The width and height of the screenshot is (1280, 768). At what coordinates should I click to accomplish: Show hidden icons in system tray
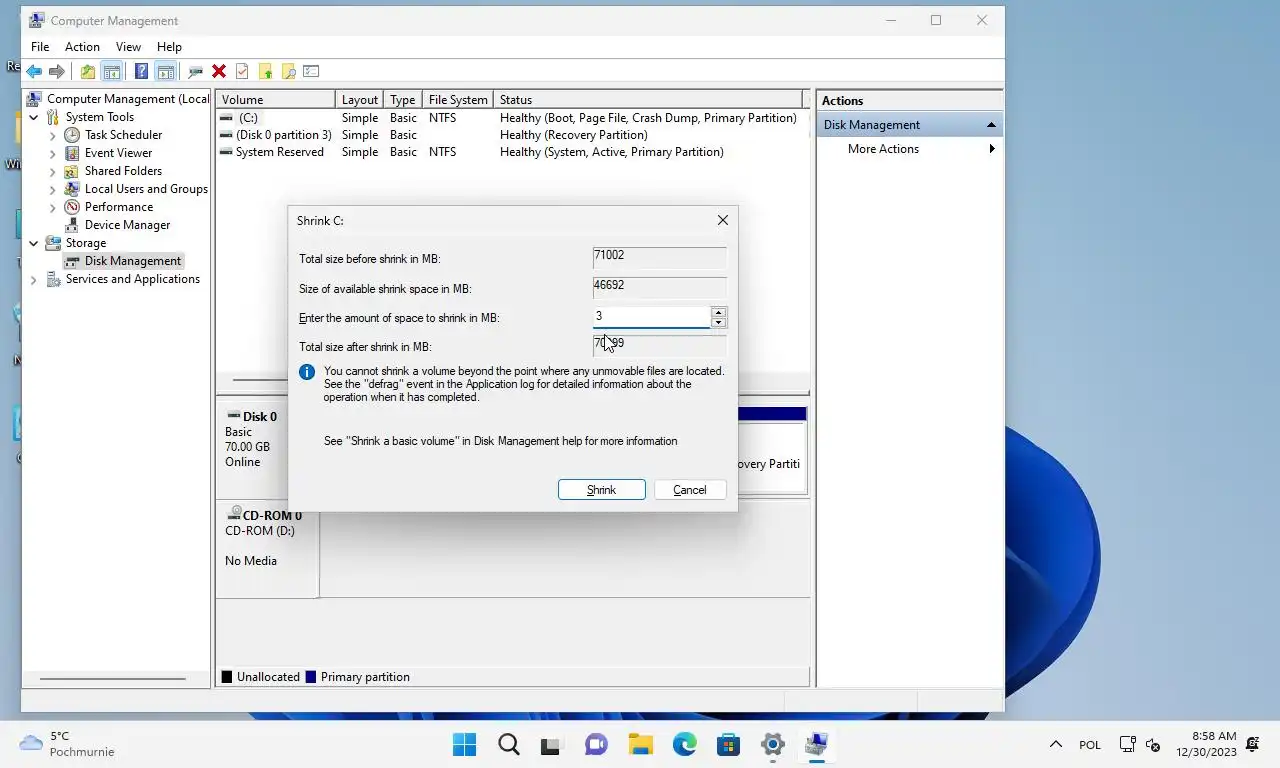(x=1055, y=744)
